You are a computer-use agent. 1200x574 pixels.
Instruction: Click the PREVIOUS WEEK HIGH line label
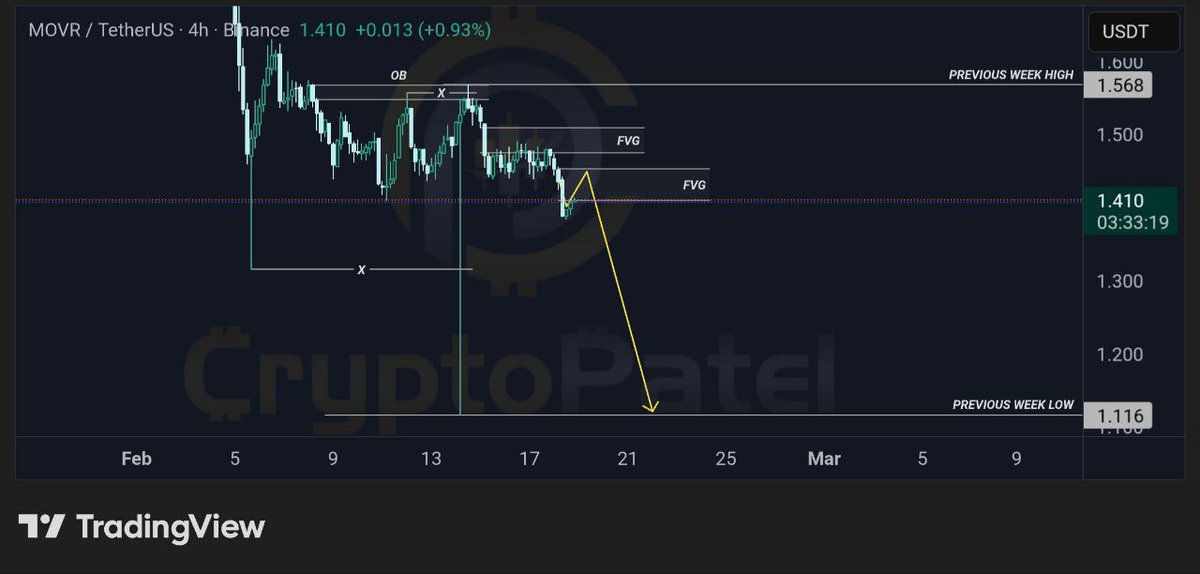point(1011,75)
